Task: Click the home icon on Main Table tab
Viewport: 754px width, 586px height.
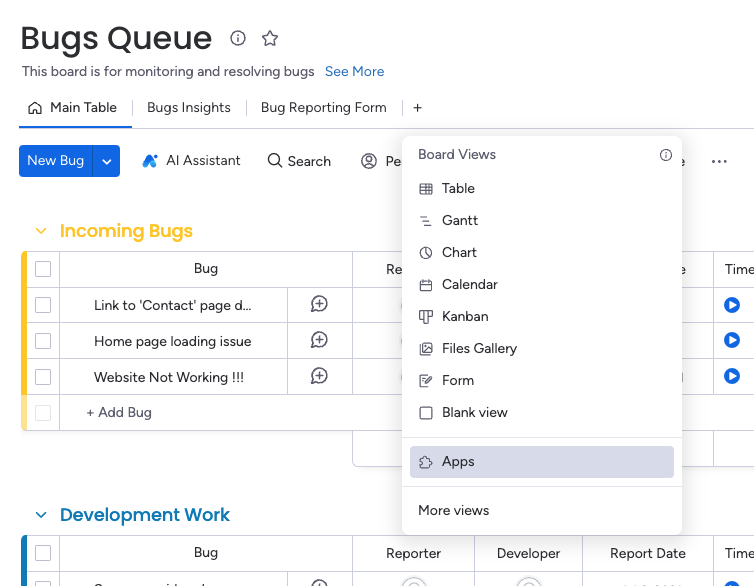Action: (35, 108)
